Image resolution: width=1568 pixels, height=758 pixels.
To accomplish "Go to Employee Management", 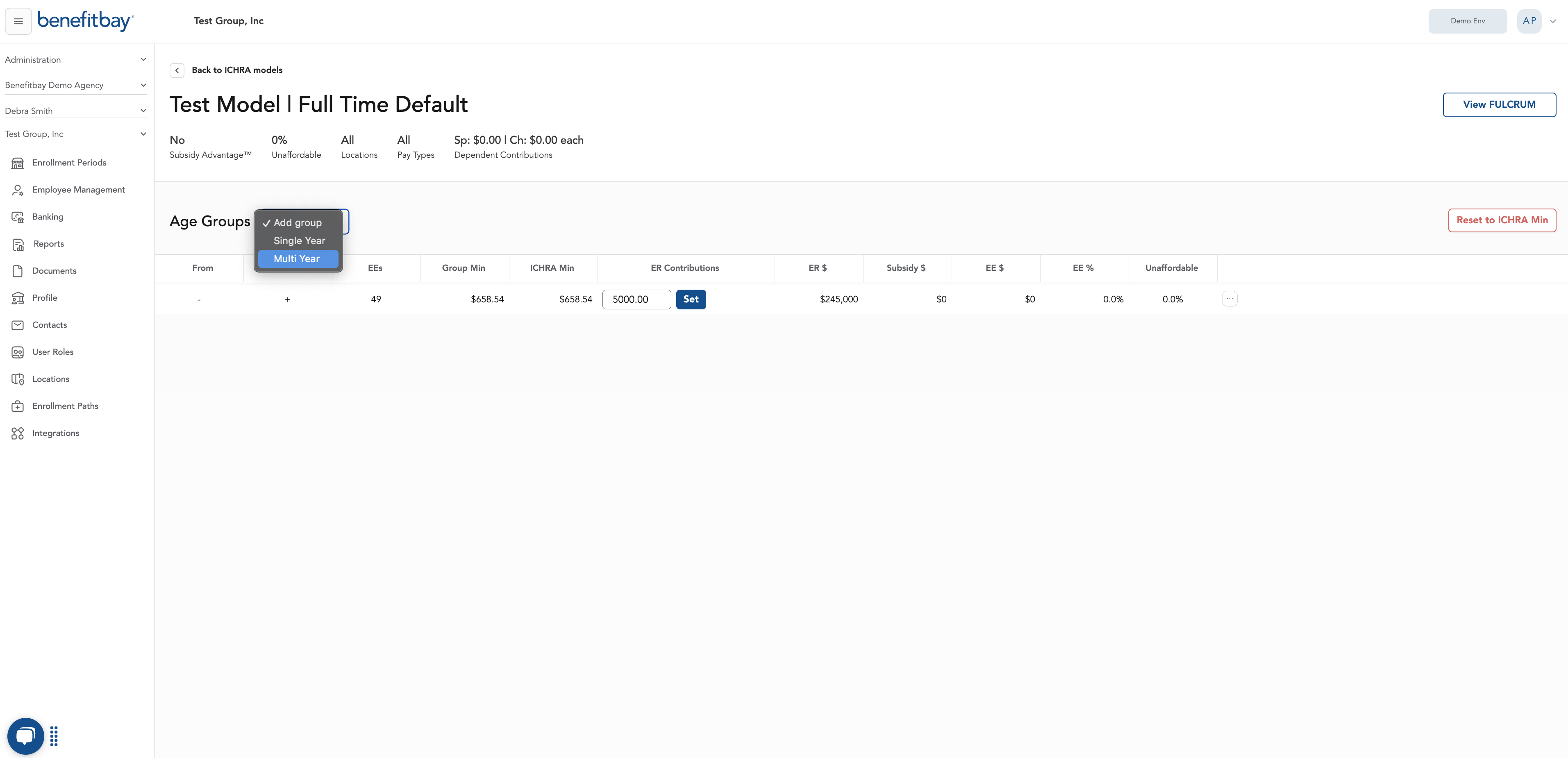I will 79,190.
